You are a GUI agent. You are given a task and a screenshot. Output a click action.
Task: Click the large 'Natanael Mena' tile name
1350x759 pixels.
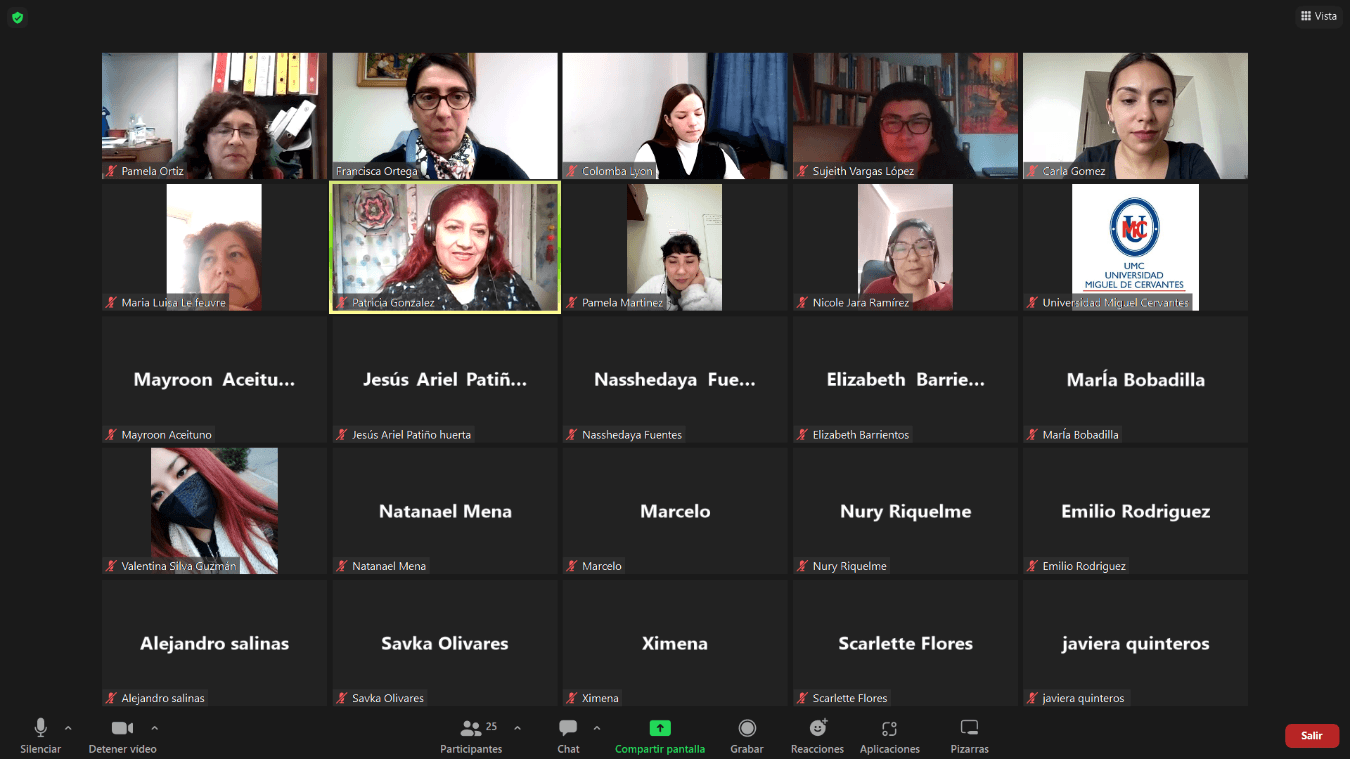tap(445, 511)
